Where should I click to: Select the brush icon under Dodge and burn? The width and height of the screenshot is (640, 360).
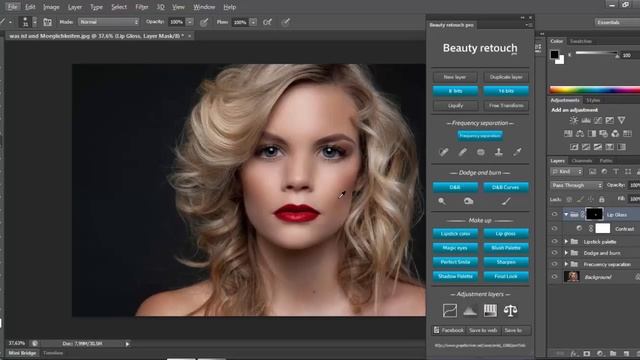[x=506, y=201]
